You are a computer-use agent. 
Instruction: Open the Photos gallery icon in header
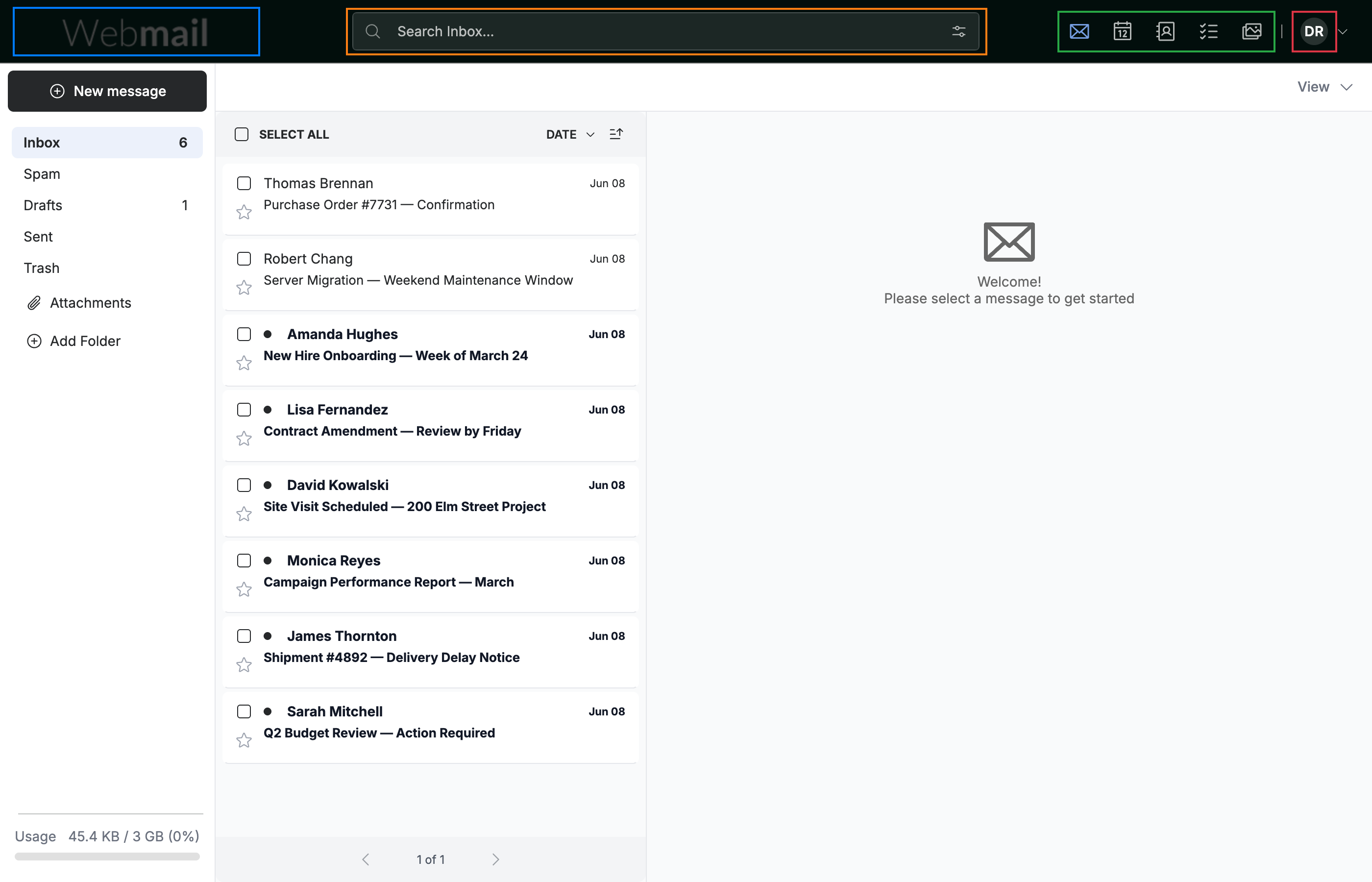tap(1252, 31)
